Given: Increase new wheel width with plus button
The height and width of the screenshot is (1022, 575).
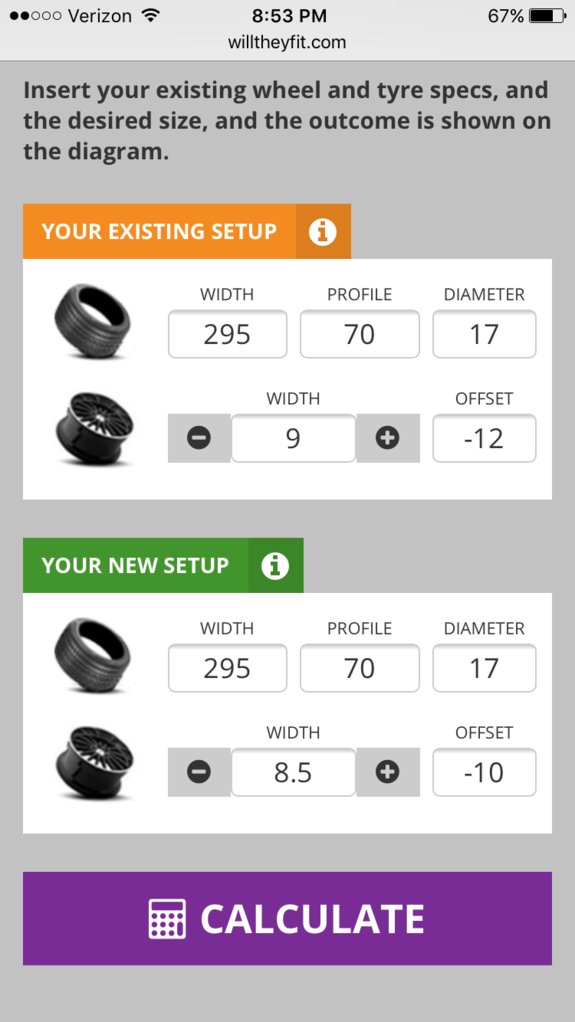Looking at the screenshot, I should 388,772.
